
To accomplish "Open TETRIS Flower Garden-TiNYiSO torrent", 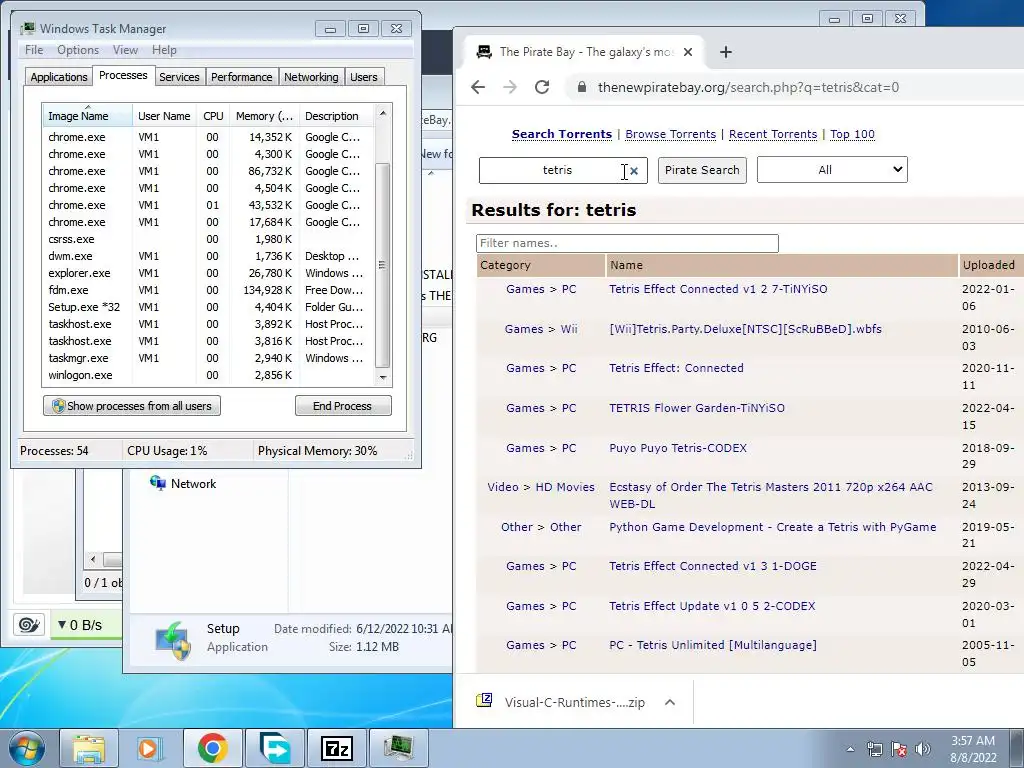I will pyautogui.click(x=697, y=408).
